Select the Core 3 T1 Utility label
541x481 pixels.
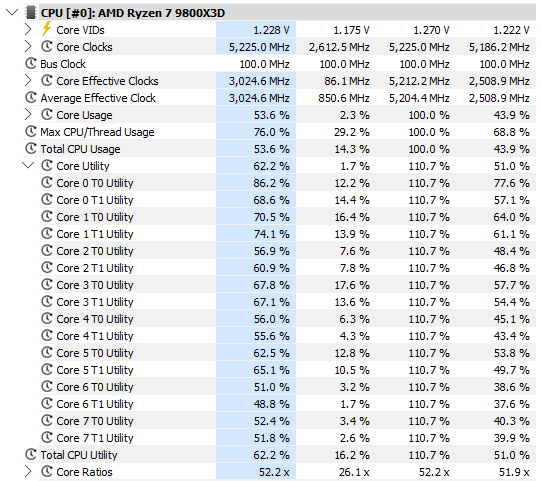point(95,302)
